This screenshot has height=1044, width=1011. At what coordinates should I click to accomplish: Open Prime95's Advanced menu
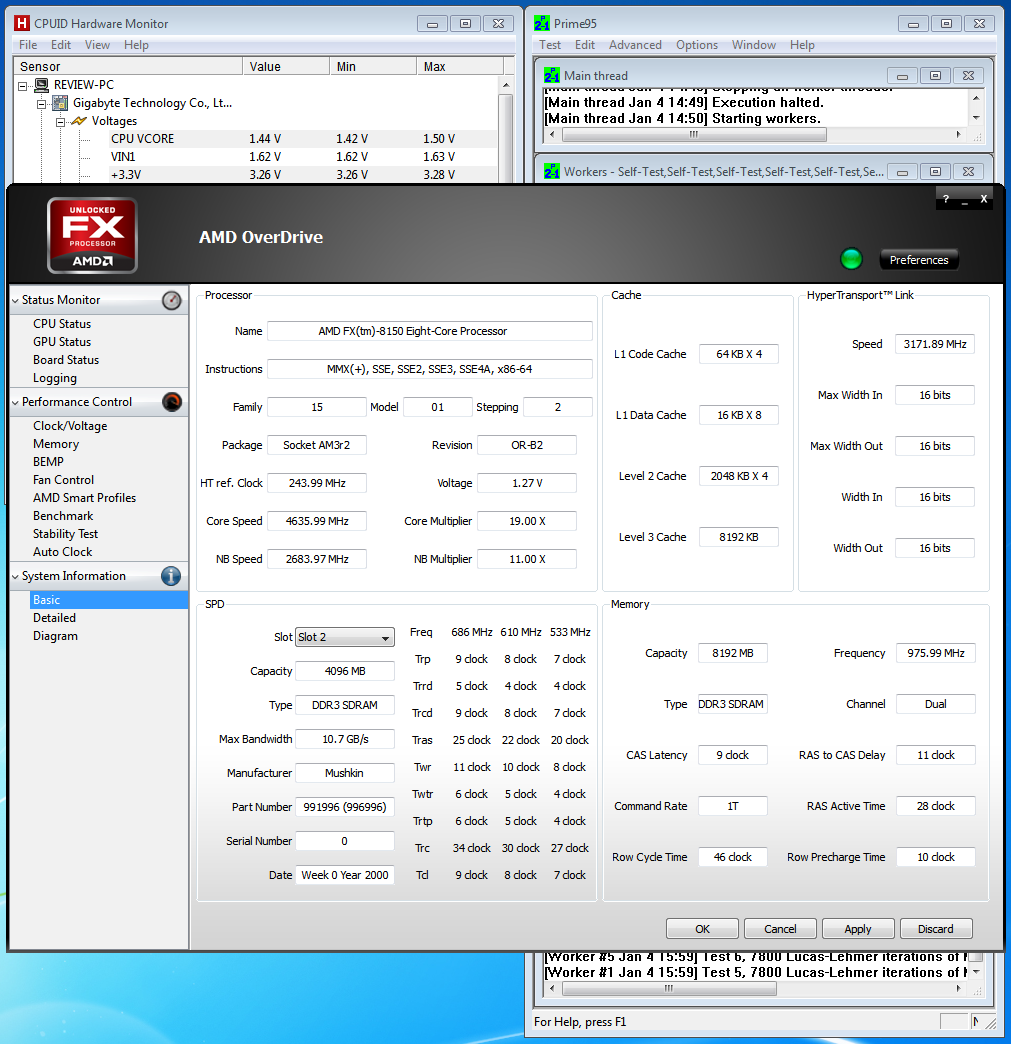637,44
